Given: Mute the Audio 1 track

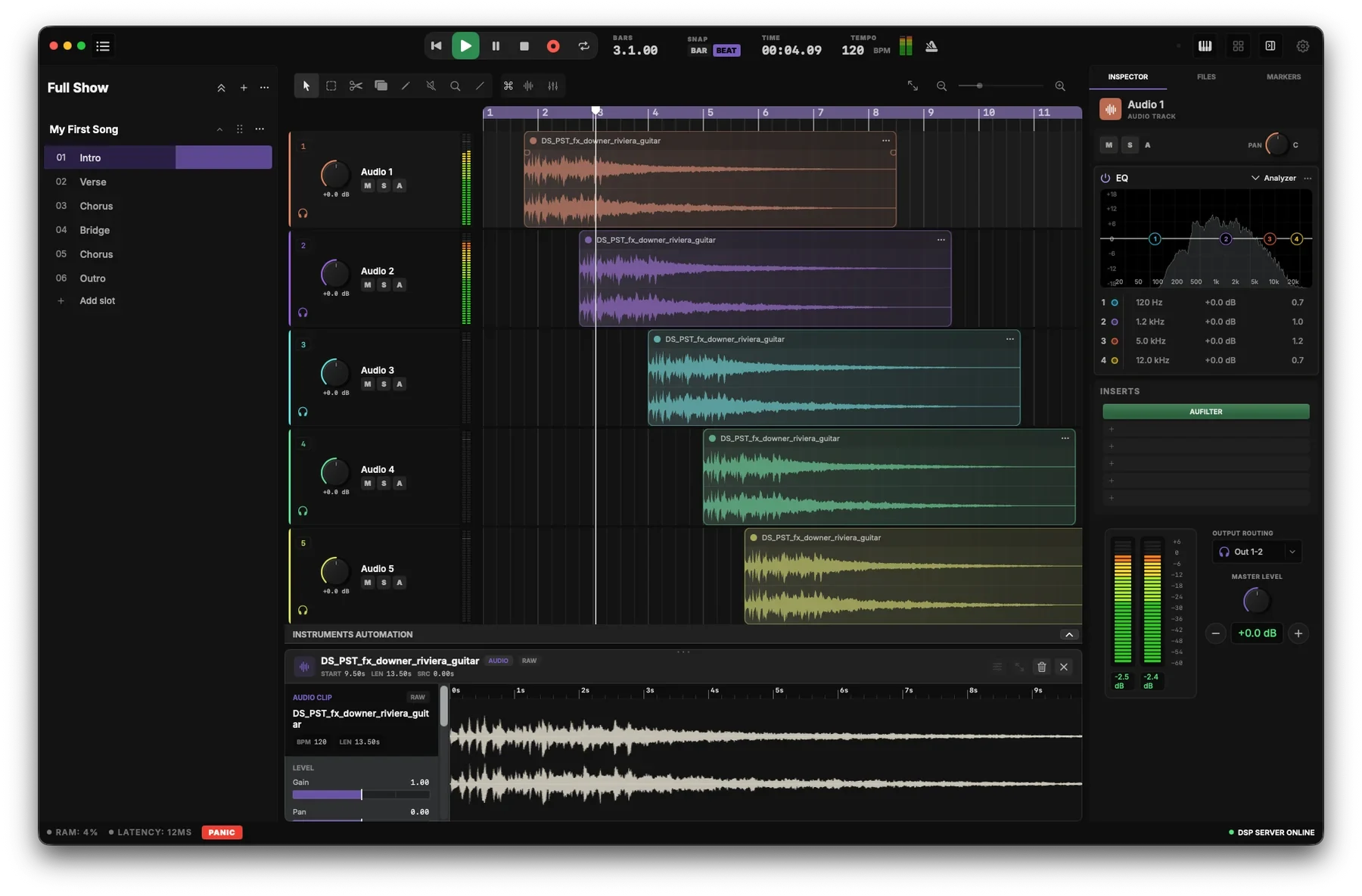Looking at the screenshot, I should [x=368, y=186].
